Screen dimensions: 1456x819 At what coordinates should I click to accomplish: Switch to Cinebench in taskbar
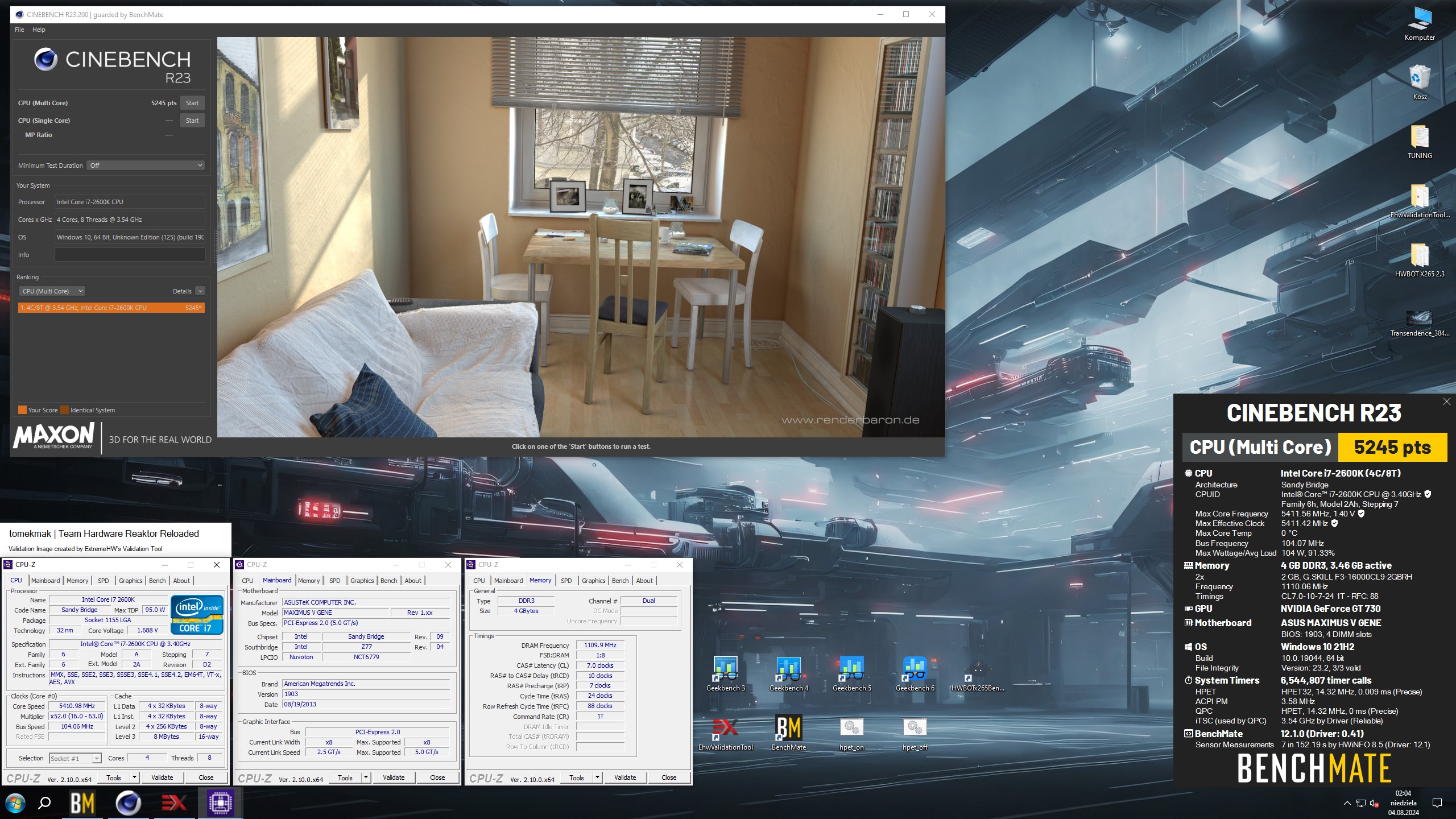(128, 803)
